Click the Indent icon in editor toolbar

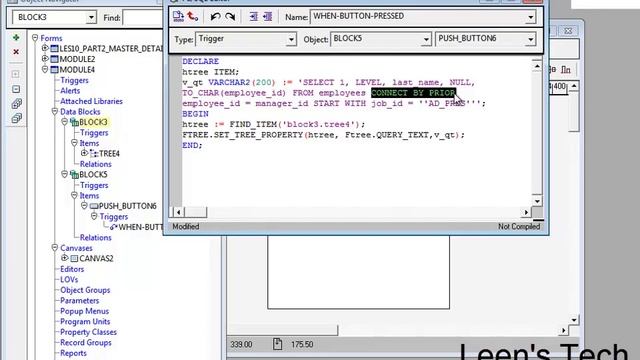tap(253, 17)
